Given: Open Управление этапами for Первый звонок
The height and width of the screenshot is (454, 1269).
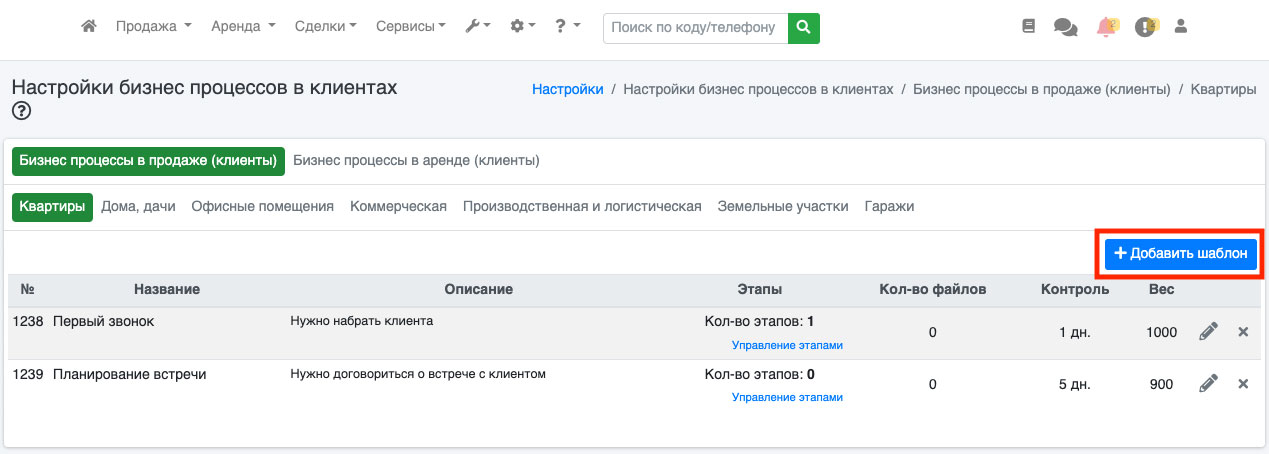Looking at the screenshot, I should [787, 345].
